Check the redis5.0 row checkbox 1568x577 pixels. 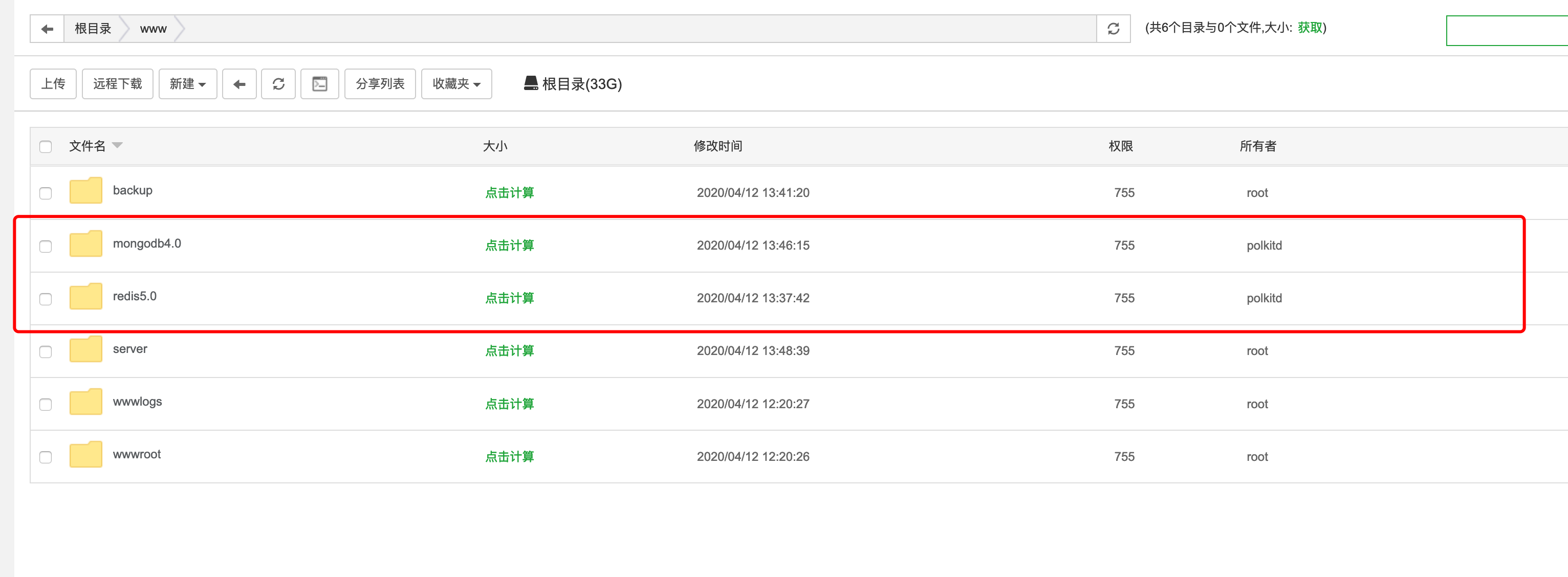(46, 299)
